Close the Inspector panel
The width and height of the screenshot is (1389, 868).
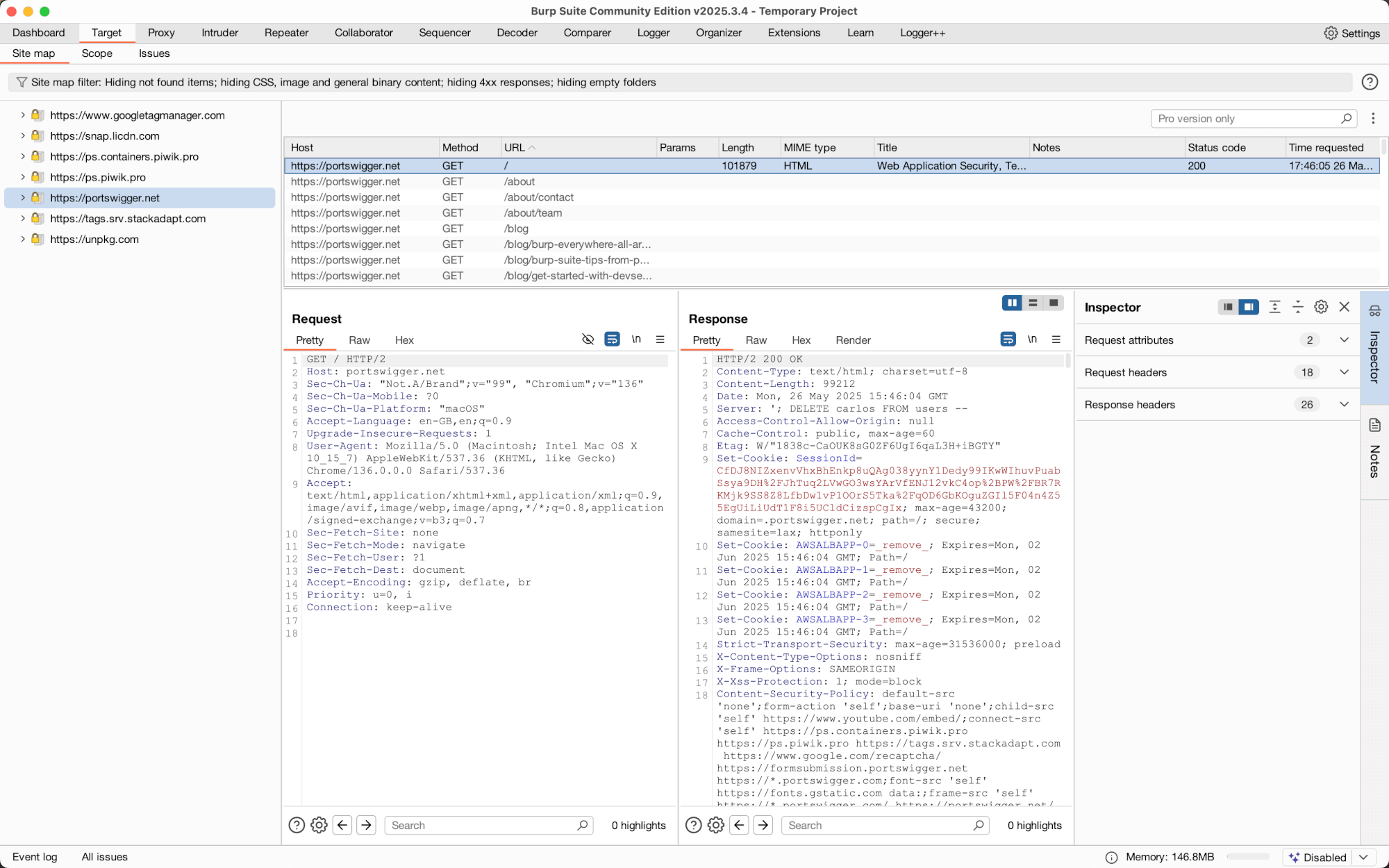pyautogui.click(x=1345, y=307)
